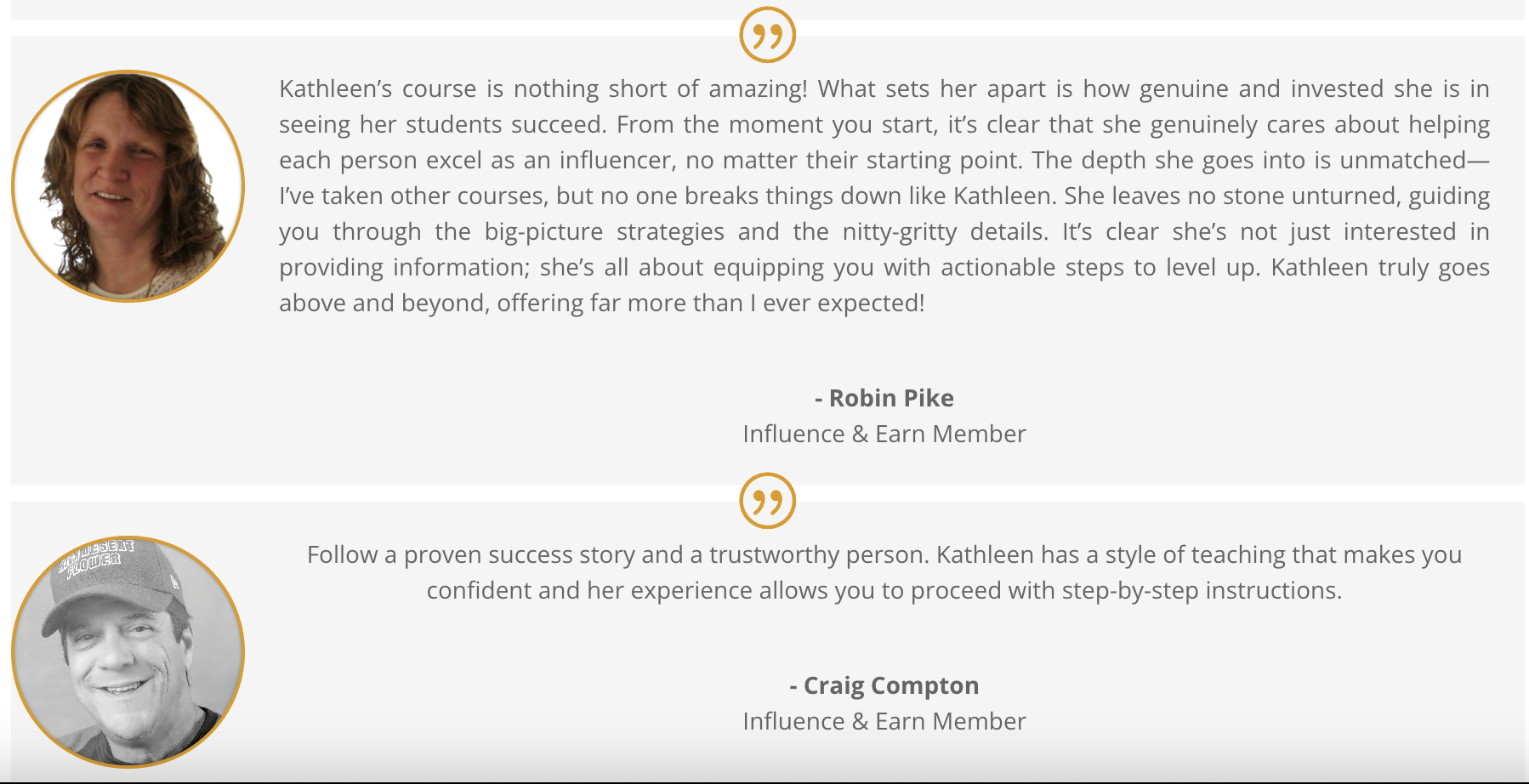Click the "- Craig Compton" name
1529x784 pixels.
(884, 685)
